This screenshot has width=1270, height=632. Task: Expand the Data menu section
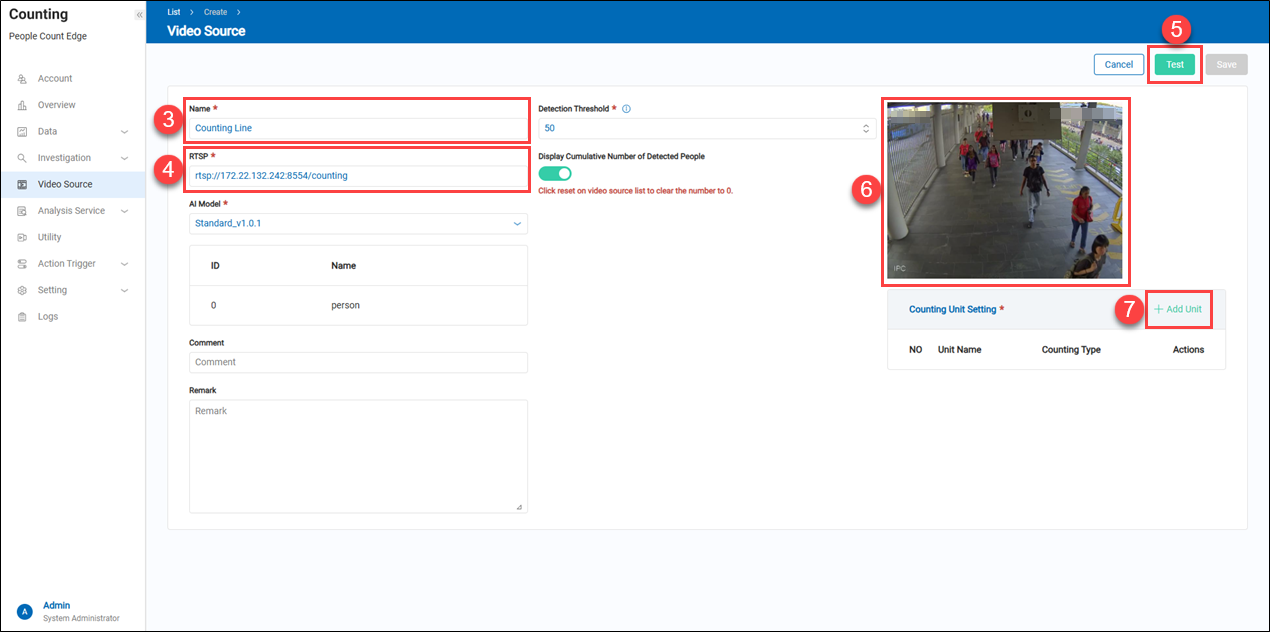[x=124, y=132]
